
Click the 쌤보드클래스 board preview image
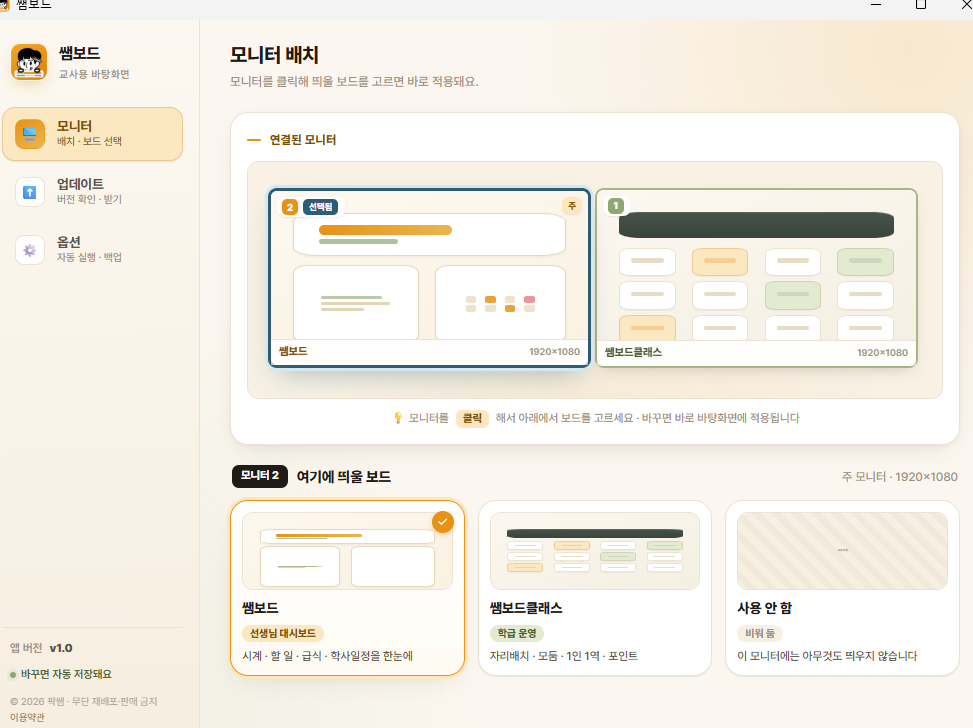pyautogui.click(x=594, y=551)
